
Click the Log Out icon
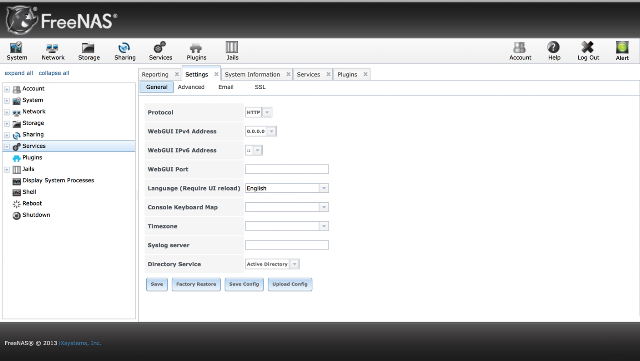point(588,51)
